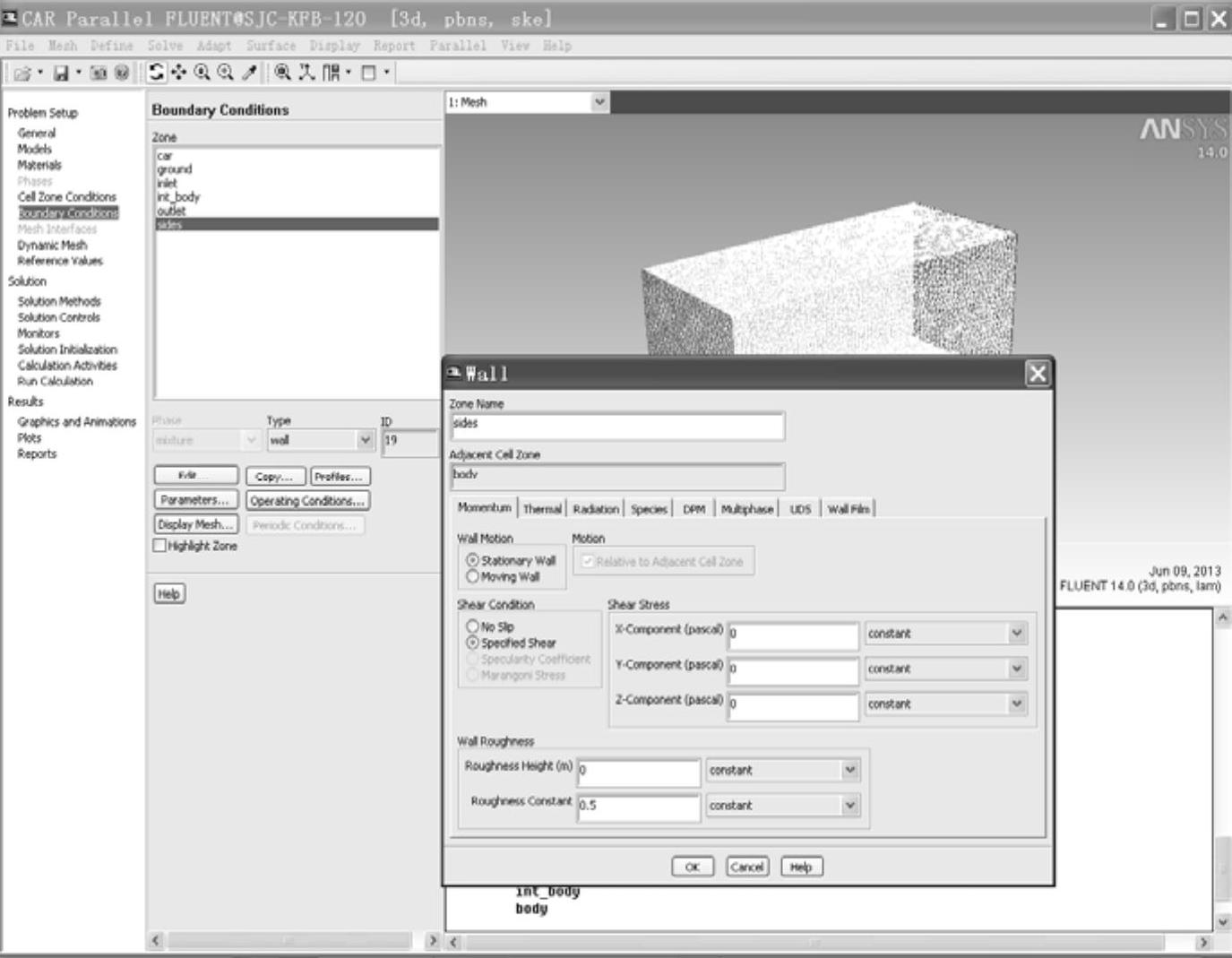Click the console vertical scrollbar down arrow
This screenshot has width=1232, height=958.
[x=1223, y=921]
